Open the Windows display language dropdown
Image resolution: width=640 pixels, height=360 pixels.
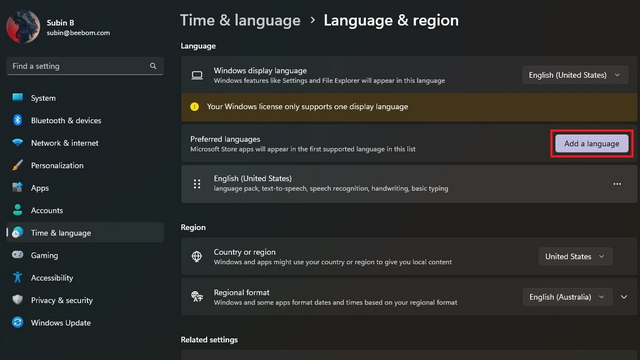tap(575, 75)
